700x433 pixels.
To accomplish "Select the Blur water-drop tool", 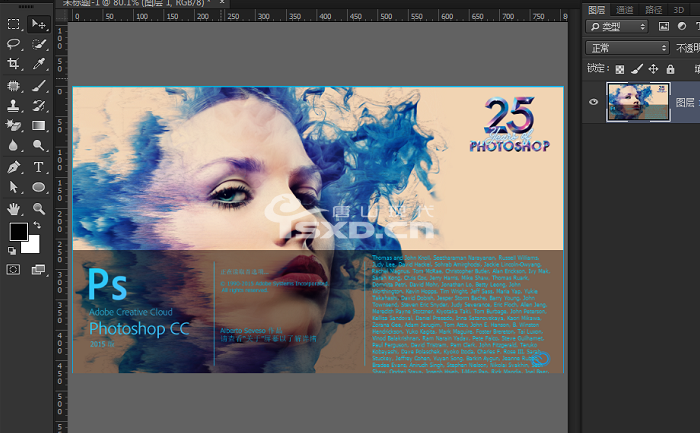I will [13, 146].
